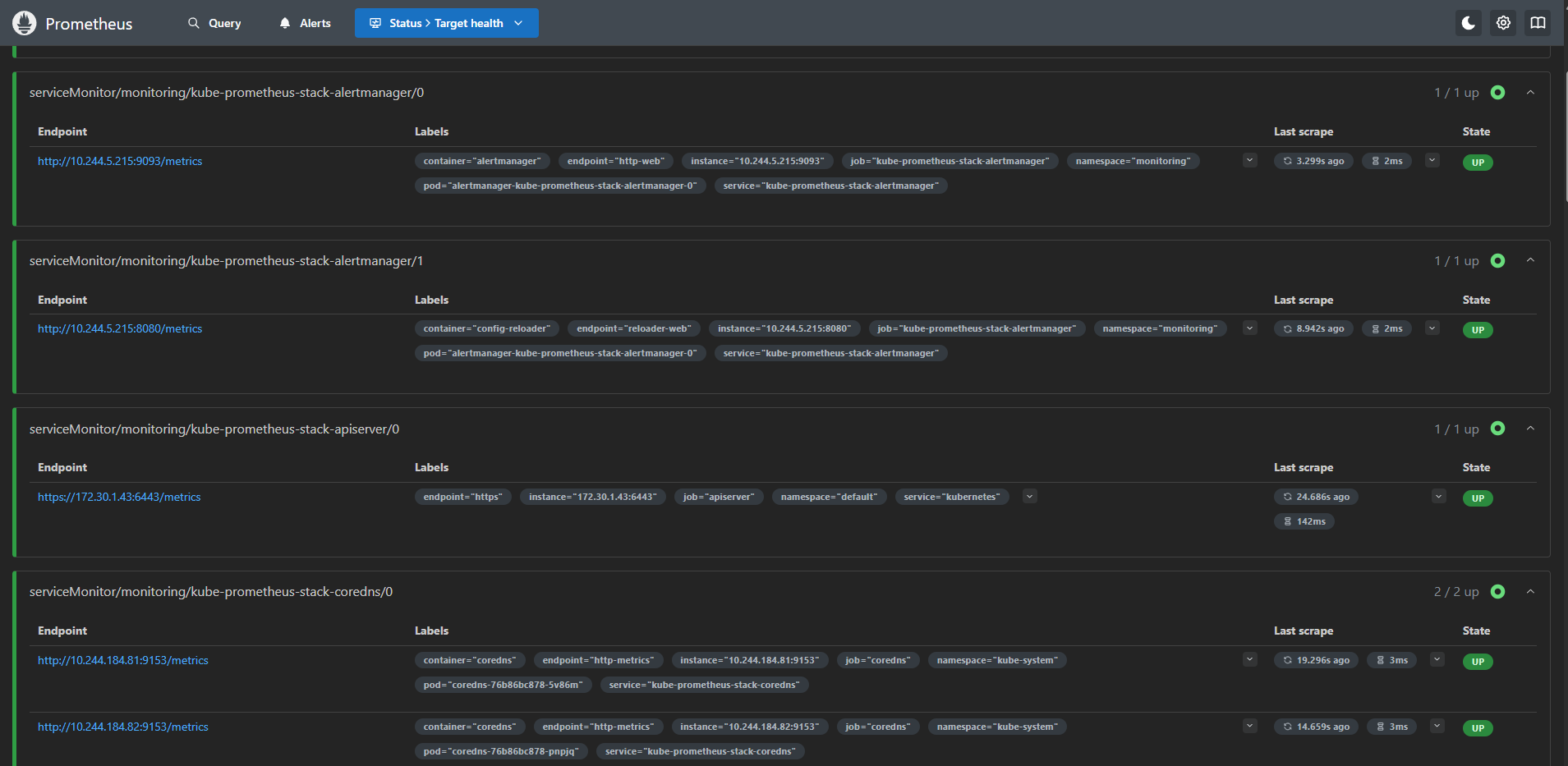The image size is (1568, 766).
Task: Open endpoint http://10.244.184.81:9153/metrics
Action: [x=123, y=661]
